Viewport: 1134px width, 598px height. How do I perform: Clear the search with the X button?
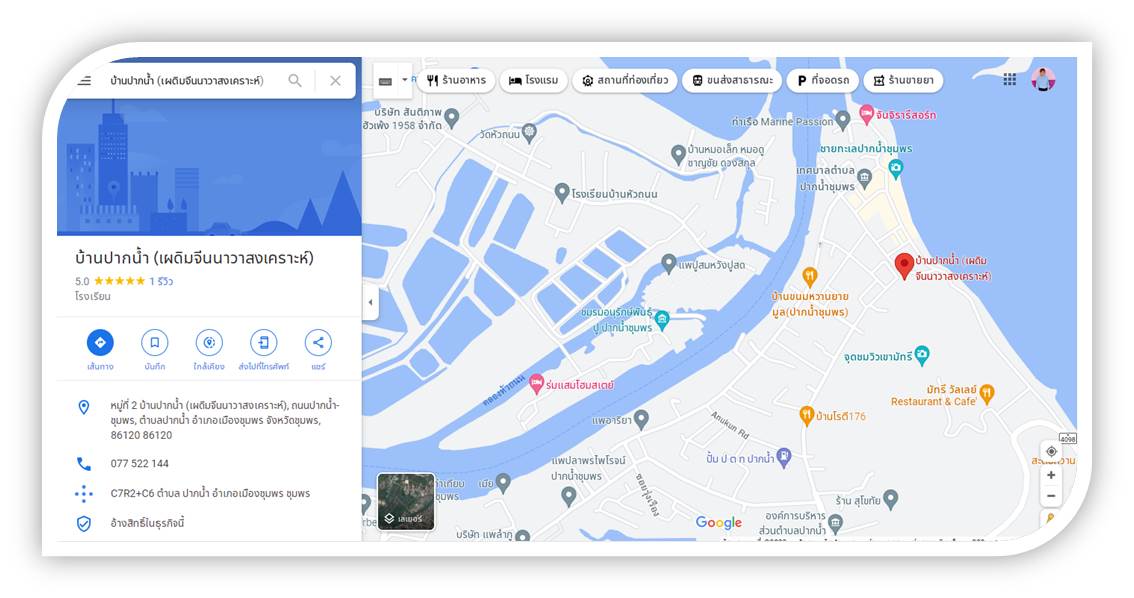336,80
